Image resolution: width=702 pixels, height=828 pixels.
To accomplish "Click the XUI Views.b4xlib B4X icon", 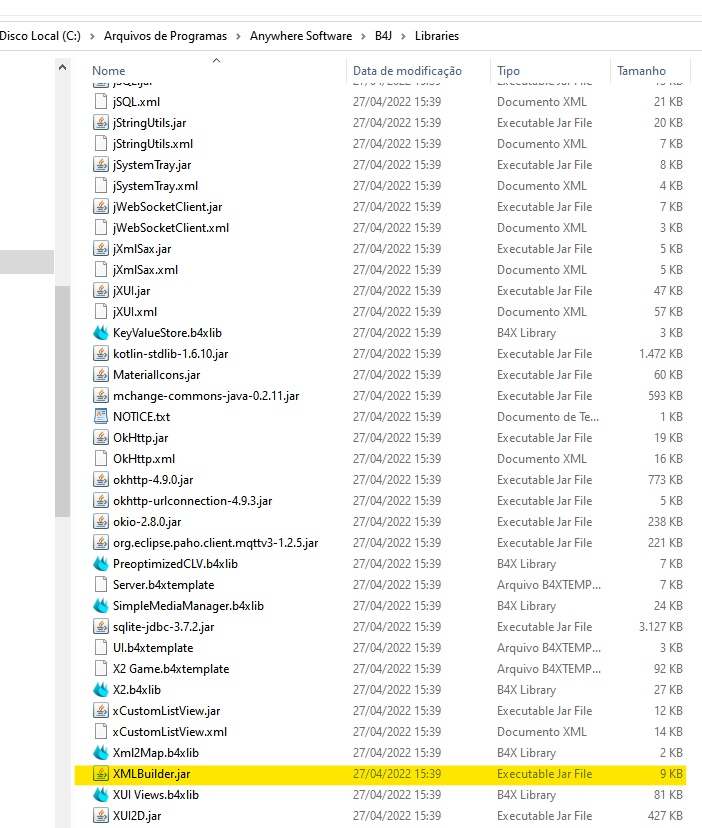I will click(100, 795).
